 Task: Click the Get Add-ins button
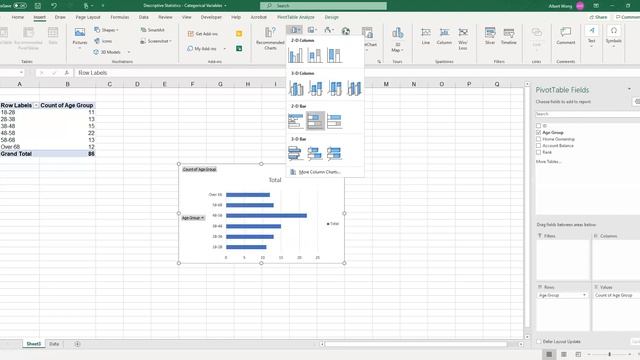pos(203,33)
